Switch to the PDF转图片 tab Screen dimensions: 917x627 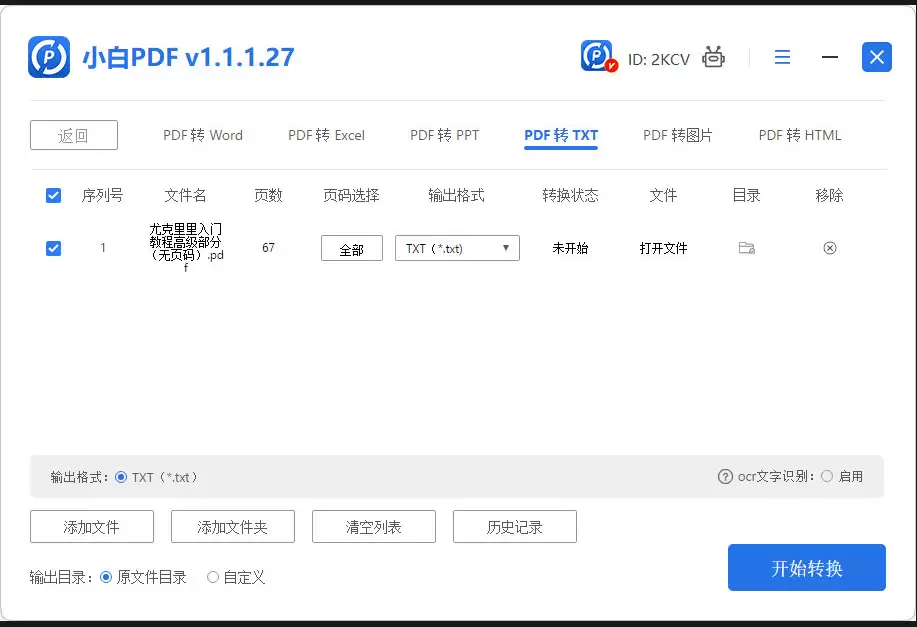tap(678, 135)
